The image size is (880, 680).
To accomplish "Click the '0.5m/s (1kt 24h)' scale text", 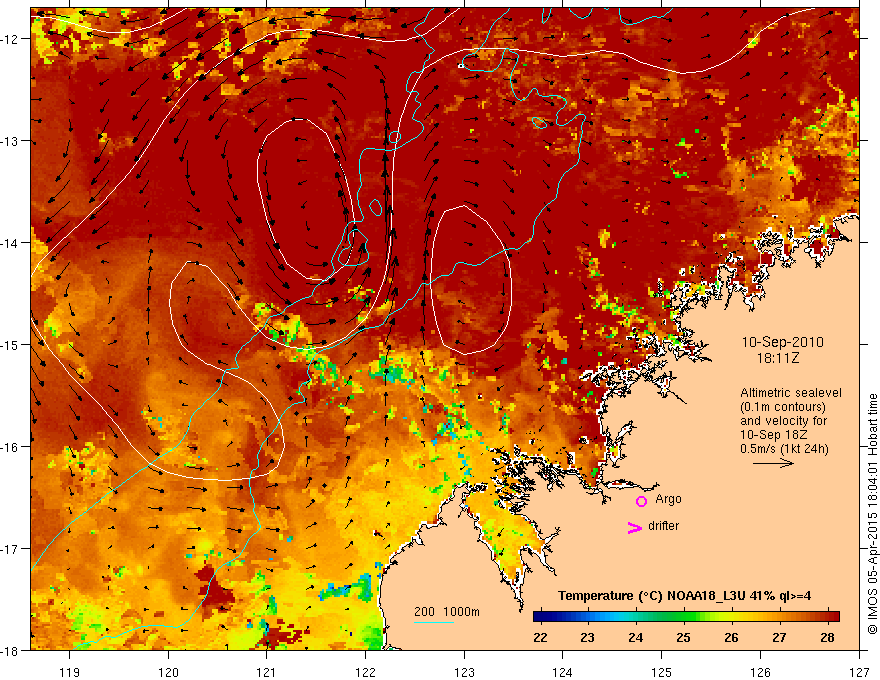I will coord(784,449).
